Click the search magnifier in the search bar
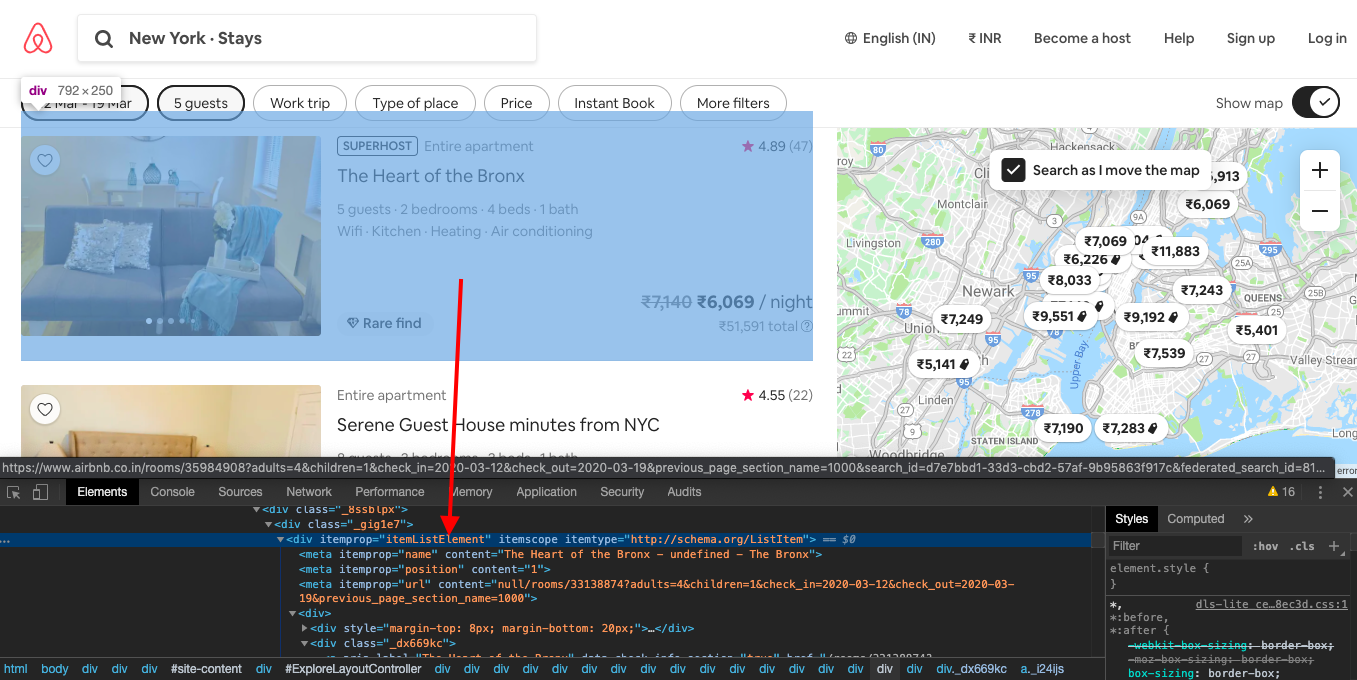This screenshot has width=1357, height=680. coord(104,38)
